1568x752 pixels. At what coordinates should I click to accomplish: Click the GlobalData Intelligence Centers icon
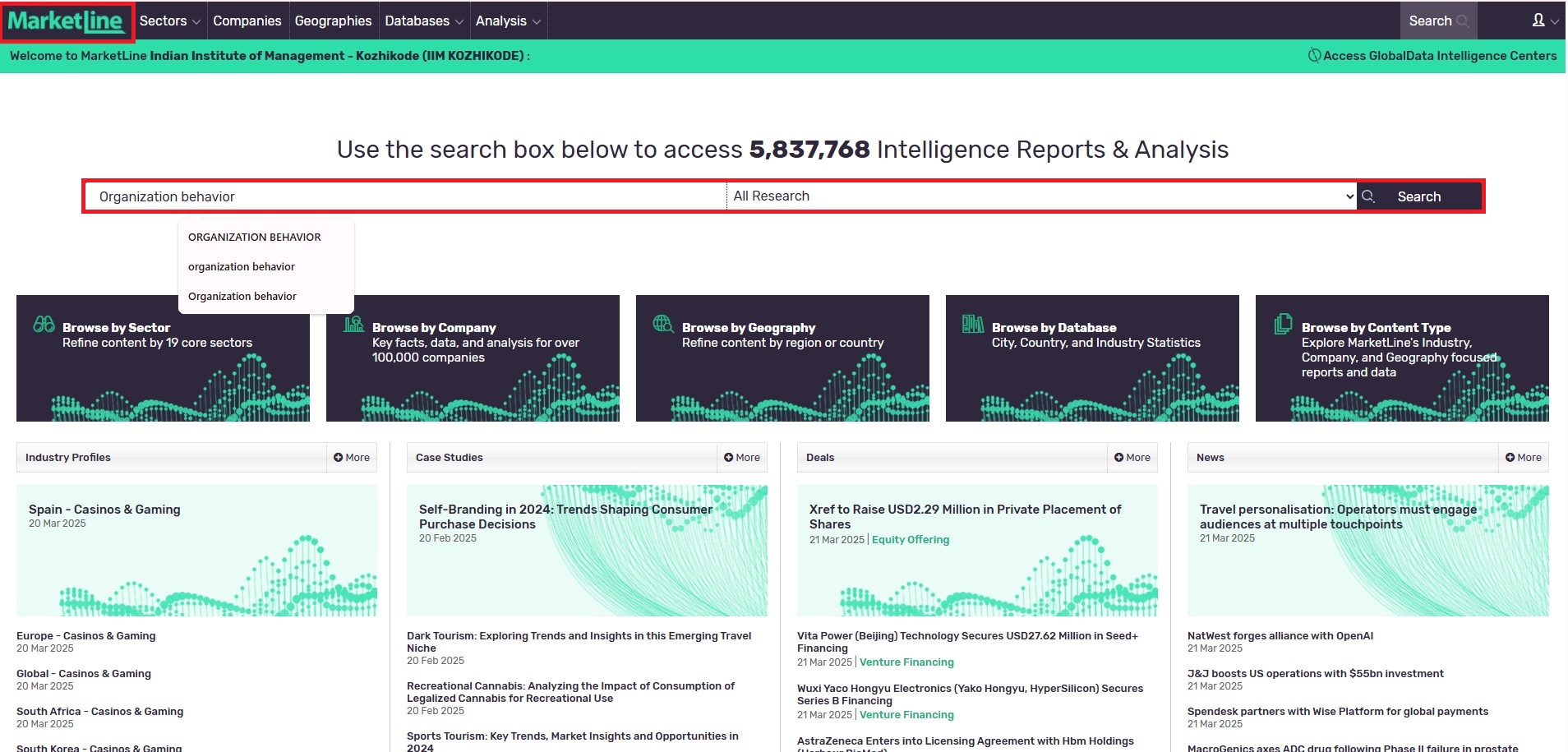(x=1314, y=56)
